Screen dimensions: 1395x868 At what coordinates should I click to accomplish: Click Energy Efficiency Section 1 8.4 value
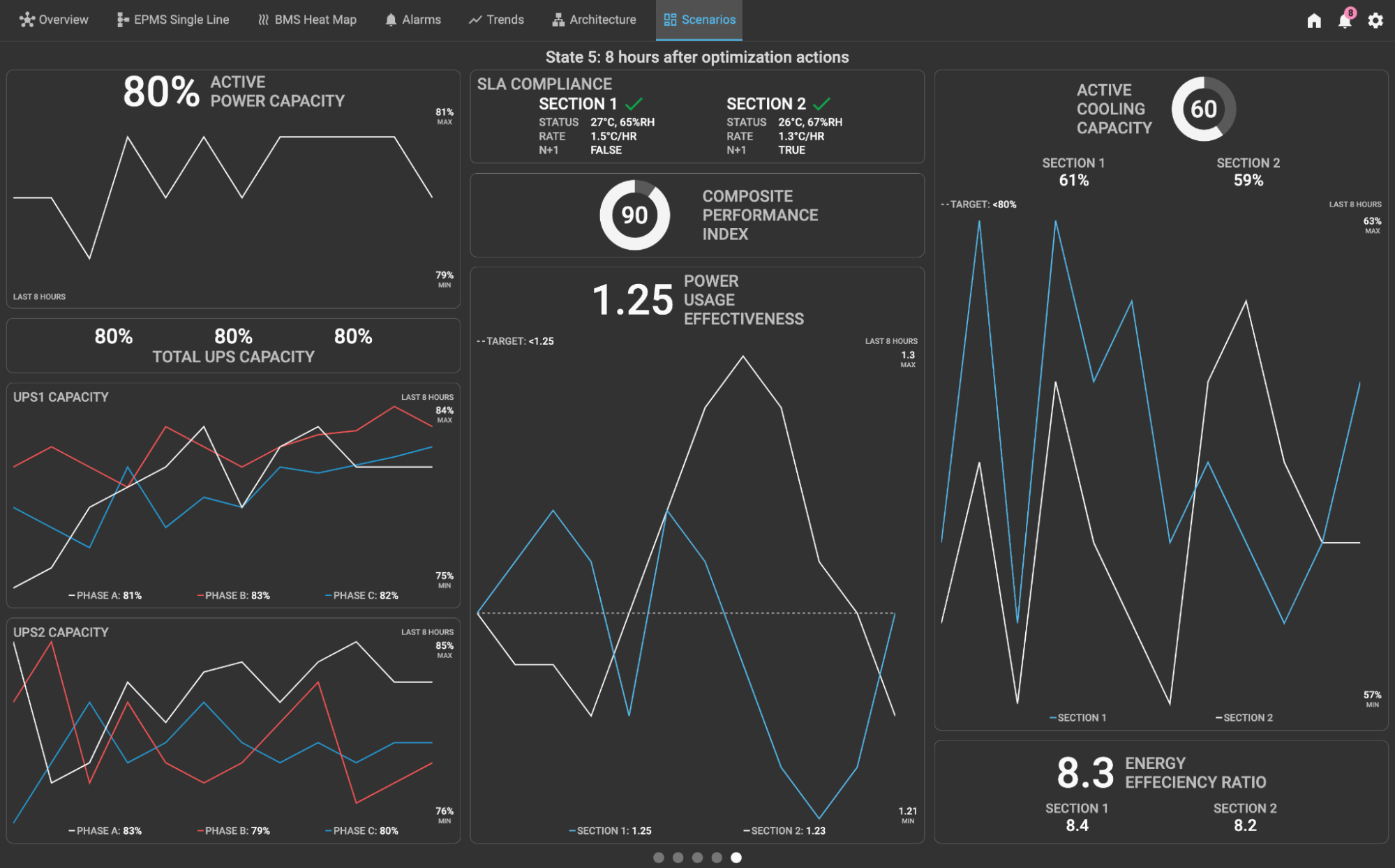coord(1077,825)
